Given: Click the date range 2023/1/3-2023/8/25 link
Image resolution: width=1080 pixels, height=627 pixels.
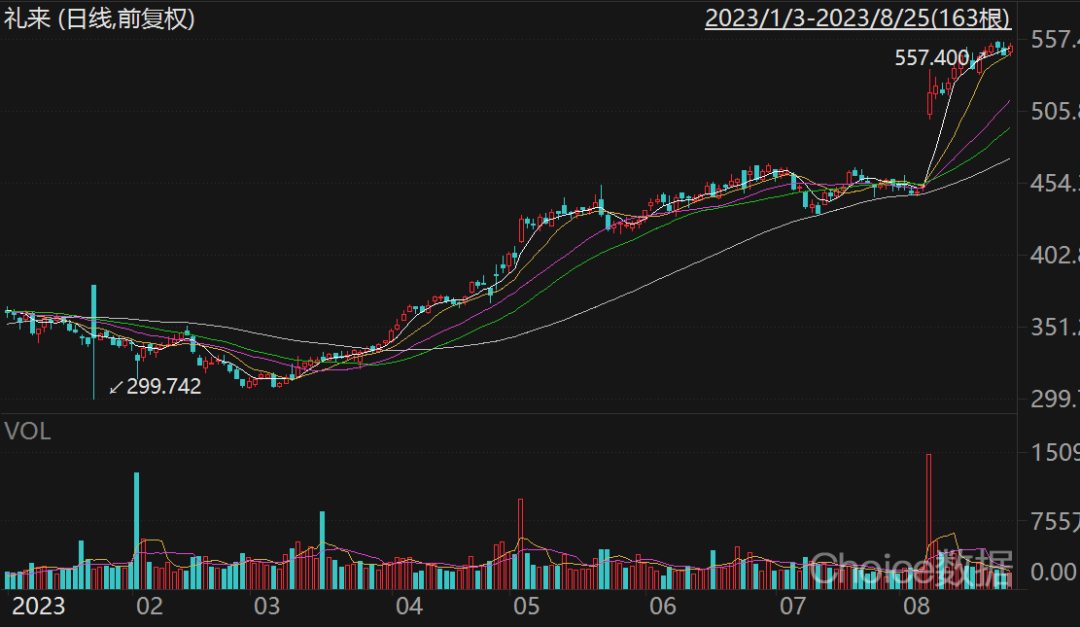Looking at the screenshot, I should 858,18.
